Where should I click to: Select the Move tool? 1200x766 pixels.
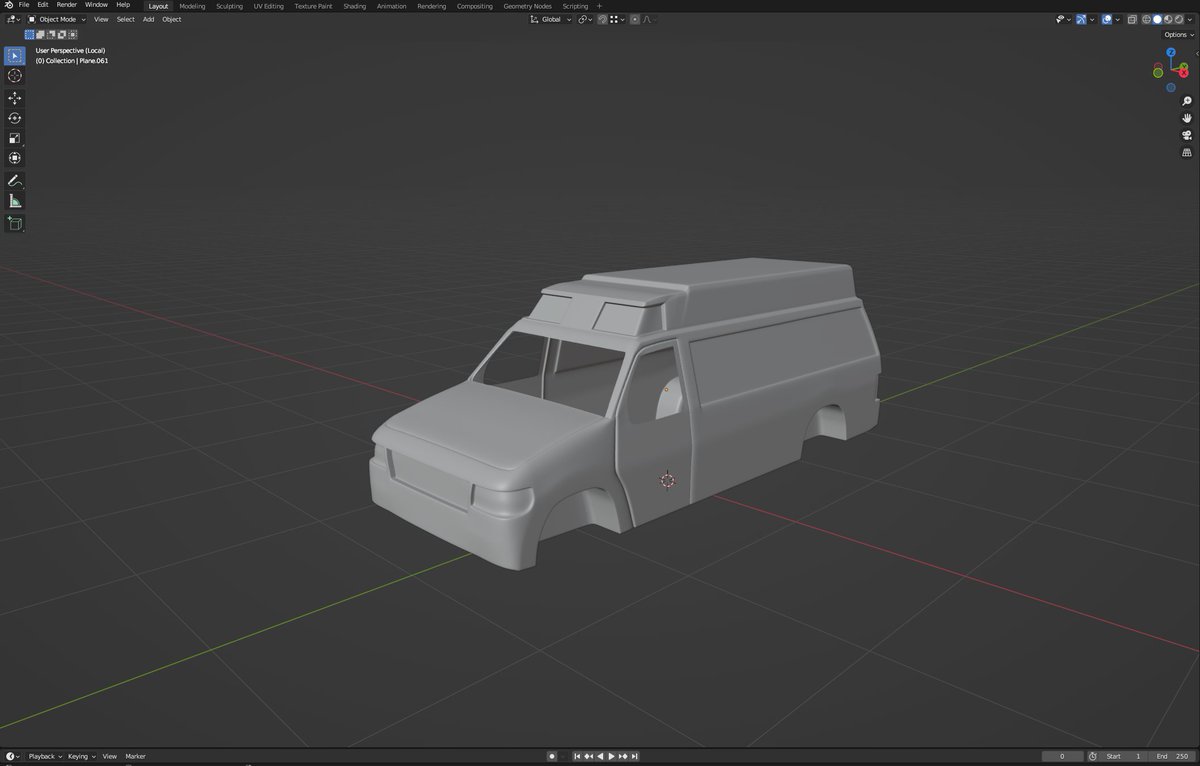pyautogui.click(x=15, y=98)
